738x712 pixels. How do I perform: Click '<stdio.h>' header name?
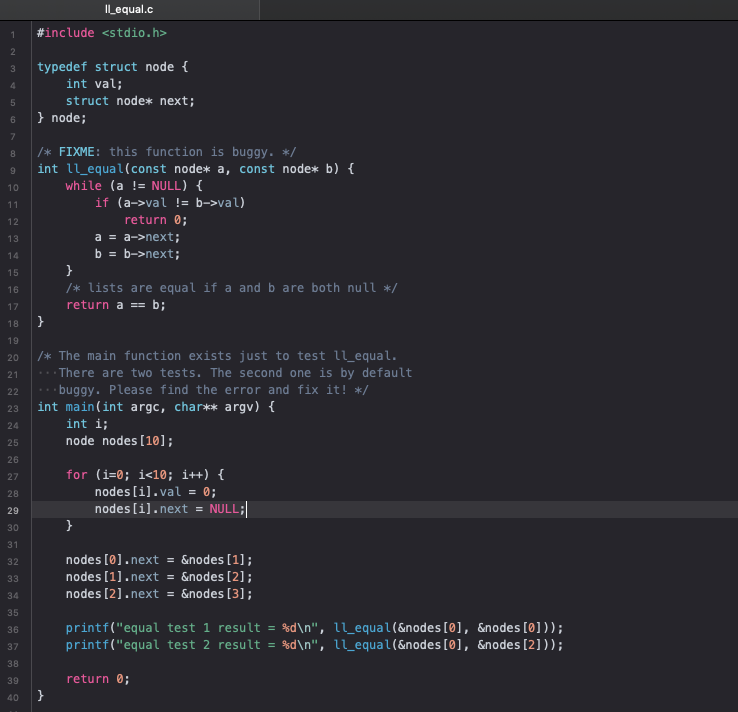tap(134, 33)
